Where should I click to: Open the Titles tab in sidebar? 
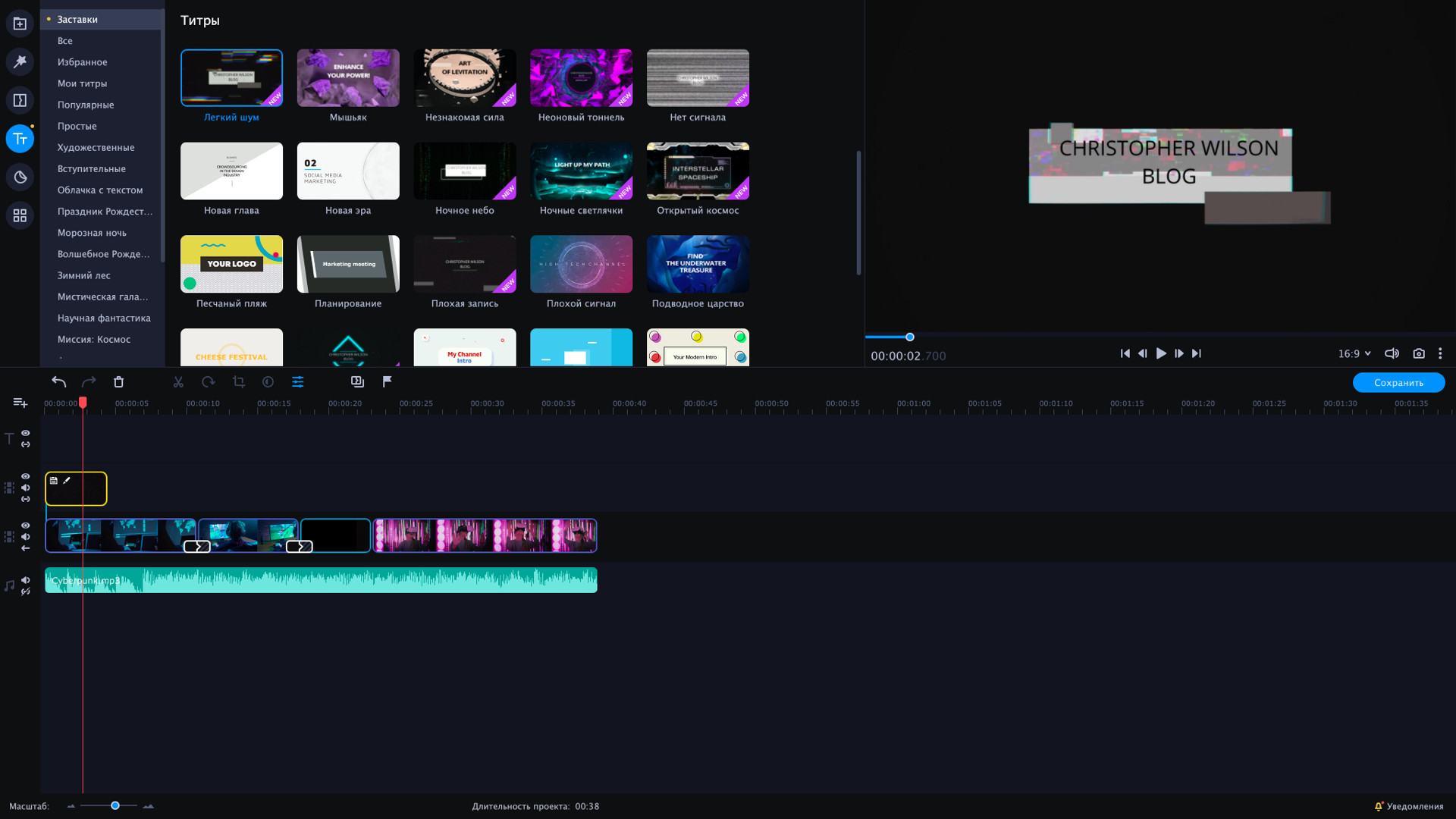click(x=20, y=139)
